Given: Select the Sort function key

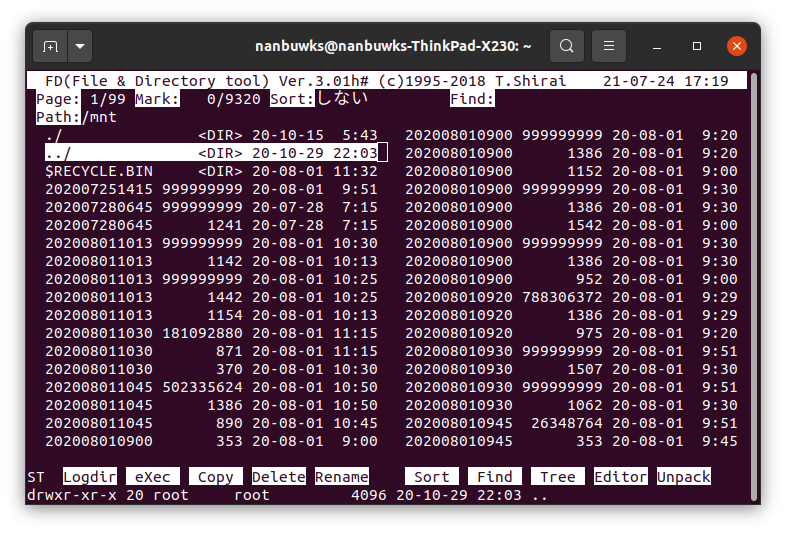Looking at the screenshot, I should click(x=432, y=476).
